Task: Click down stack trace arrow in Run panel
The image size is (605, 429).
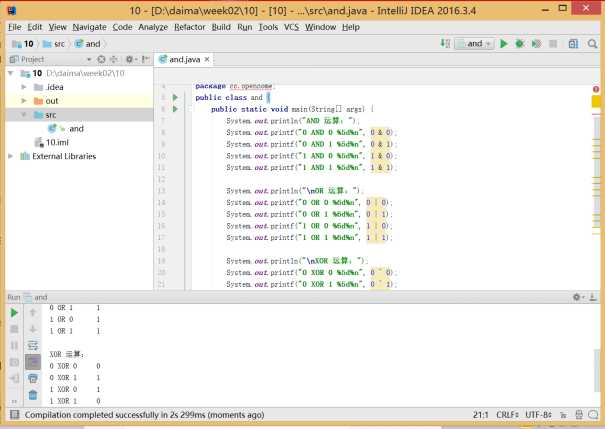Action: (33, 329)
